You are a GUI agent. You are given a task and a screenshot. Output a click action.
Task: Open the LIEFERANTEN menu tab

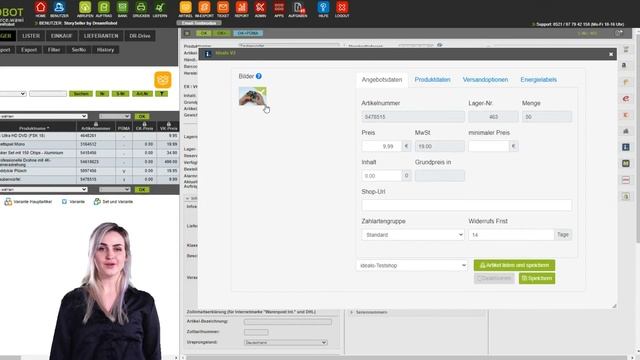(x=101, y=36)
